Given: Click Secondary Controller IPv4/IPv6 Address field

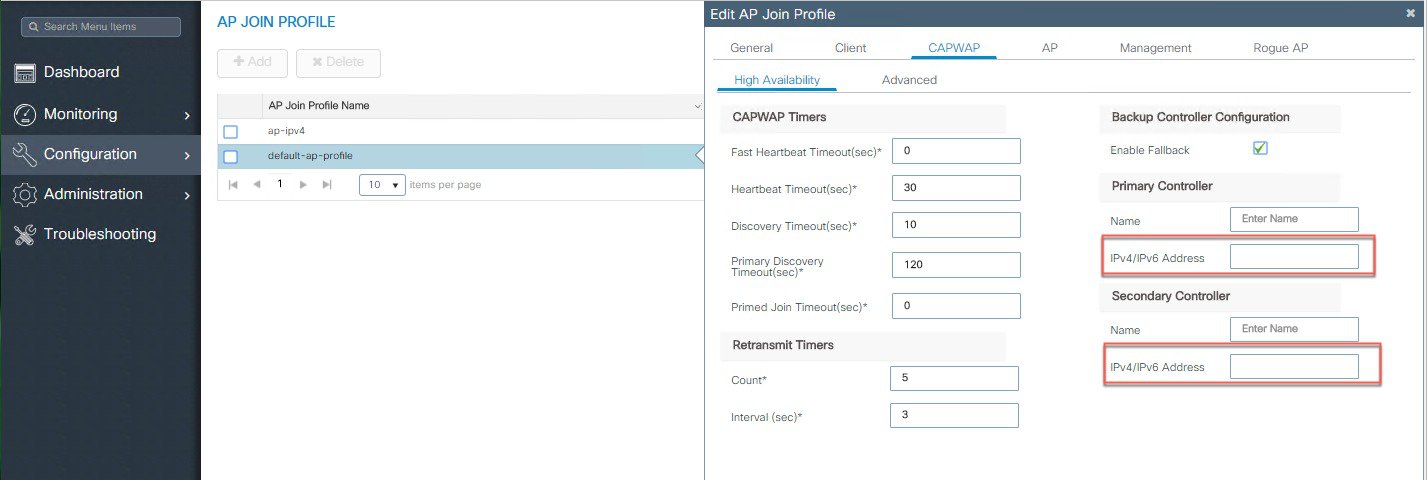Looking at the screenshot, I should 1294,367.
